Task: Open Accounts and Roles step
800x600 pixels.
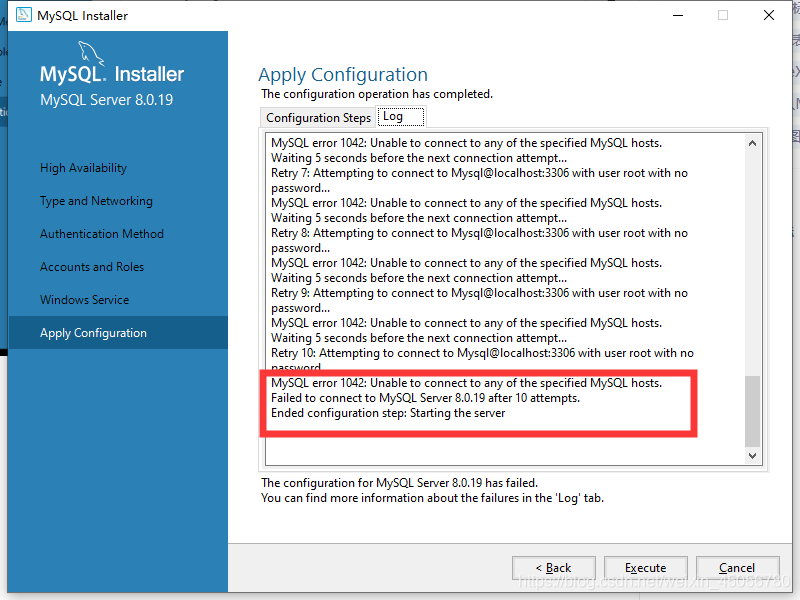Action: pos(92,267)
